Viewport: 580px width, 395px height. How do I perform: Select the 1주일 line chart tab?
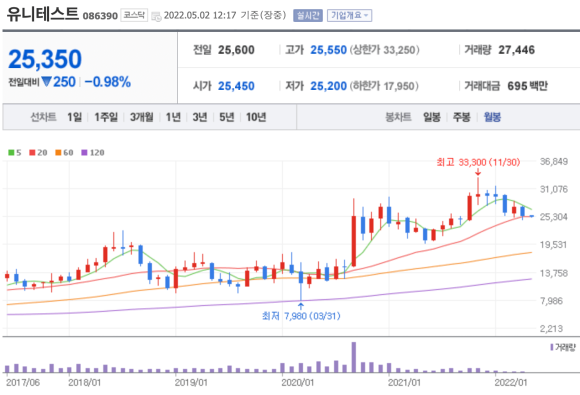106,117
